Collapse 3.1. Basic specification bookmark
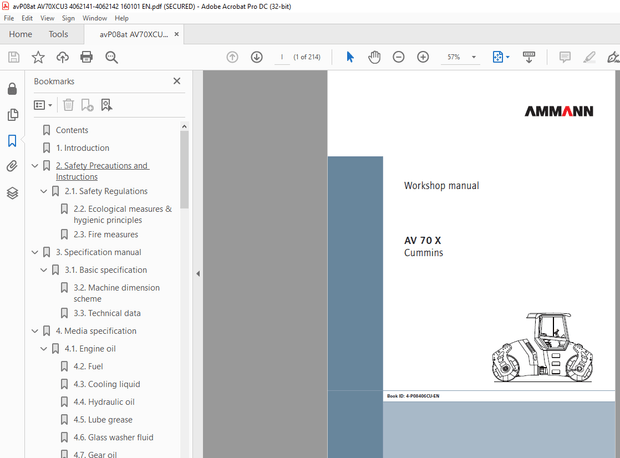Screen dimensions: 620x458 (44, 270)
